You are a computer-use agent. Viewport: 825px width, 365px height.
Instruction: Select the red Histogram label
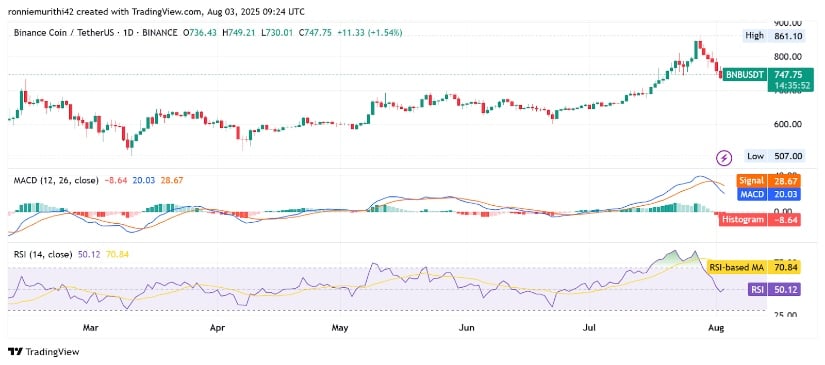pyautogui.click(x=742, y=219)
